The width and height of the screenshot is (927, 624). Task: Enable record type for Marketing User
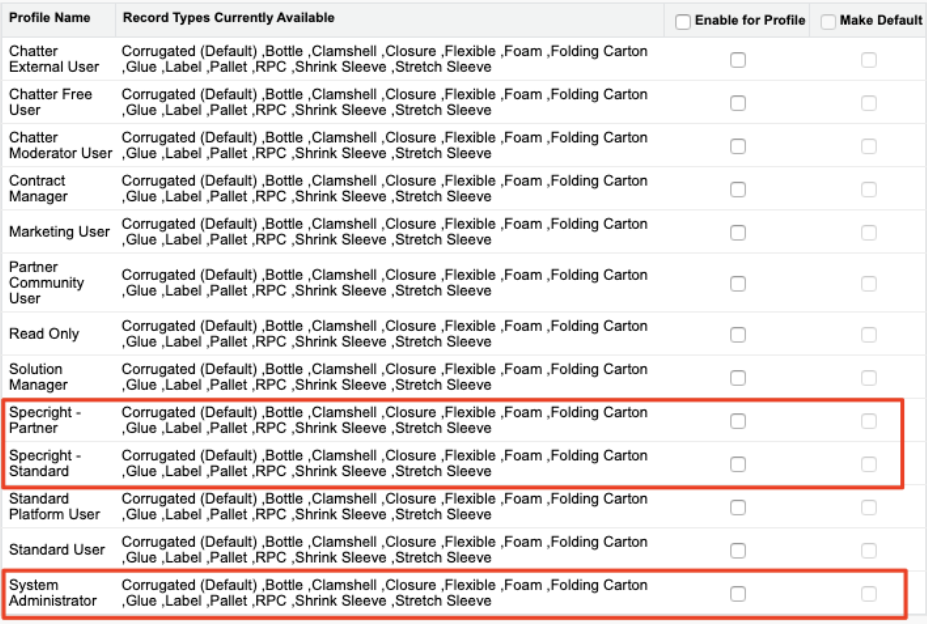[x=737, y=232]
